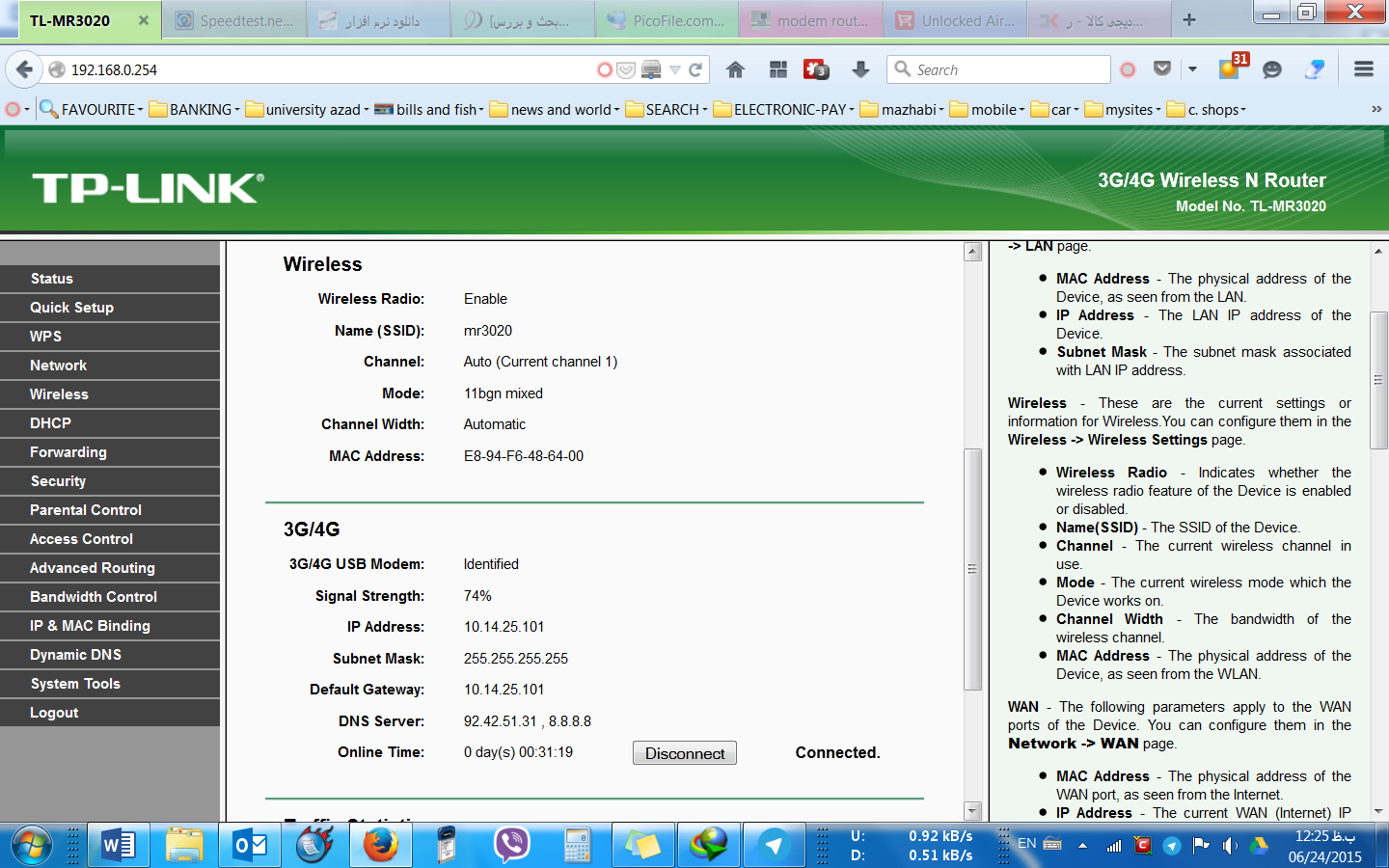Open the Network menu item
This screenshot has width=1389, height=868.
click(110, 366)
